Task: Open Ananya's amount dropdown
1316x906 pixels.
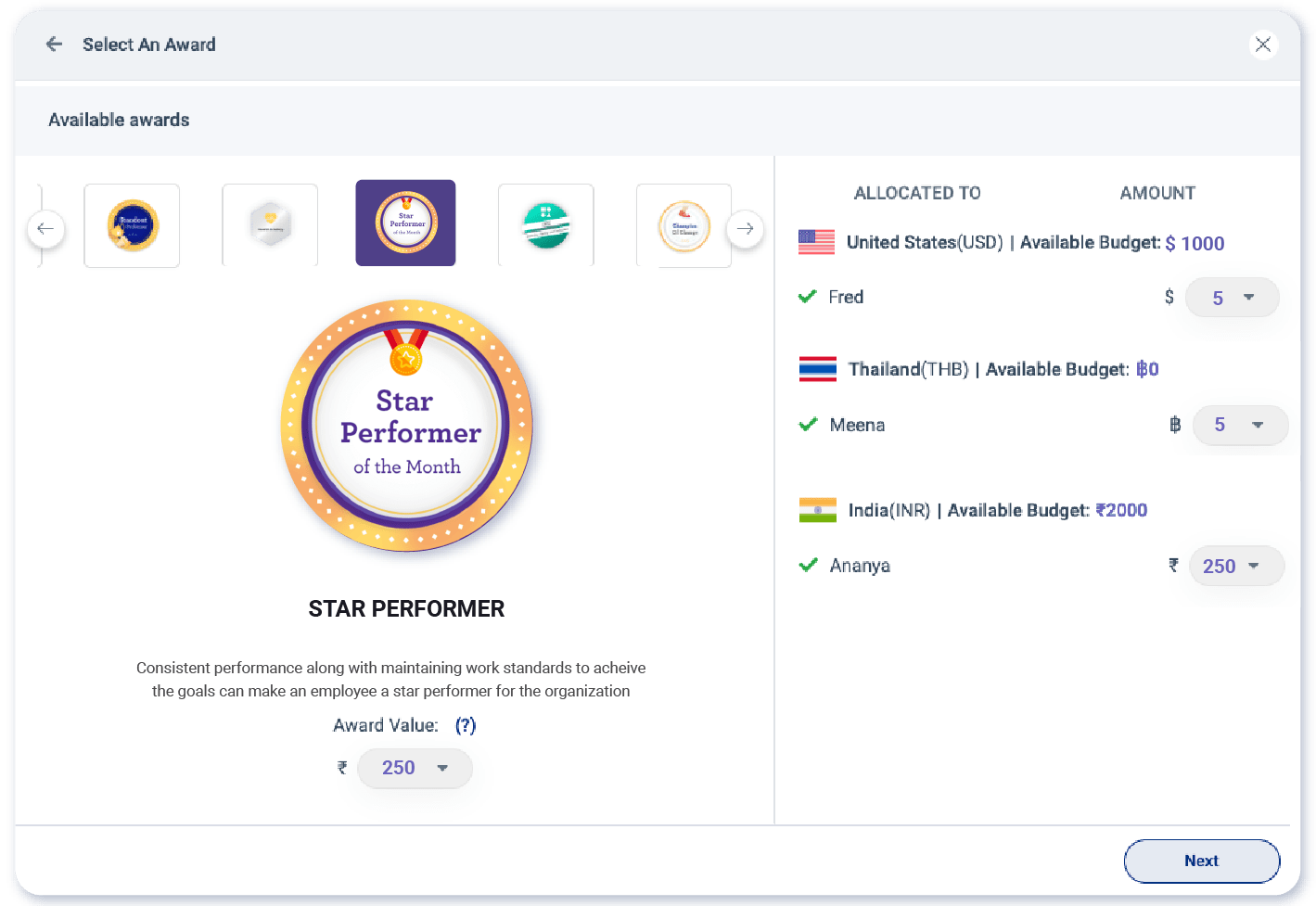Action: (x=1236, y=566)
